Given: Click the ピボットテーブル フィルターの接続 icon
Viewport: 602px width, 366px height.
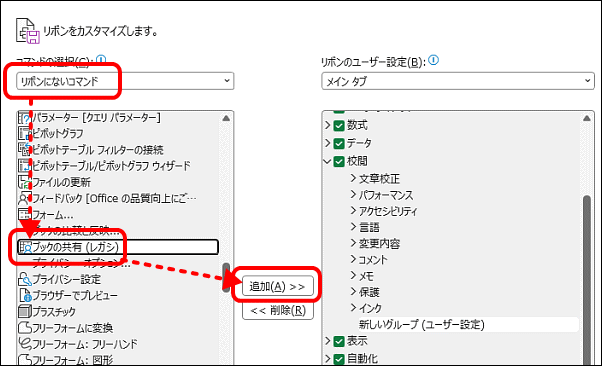Looking at the screenshot, I should [x=25, y=149].
